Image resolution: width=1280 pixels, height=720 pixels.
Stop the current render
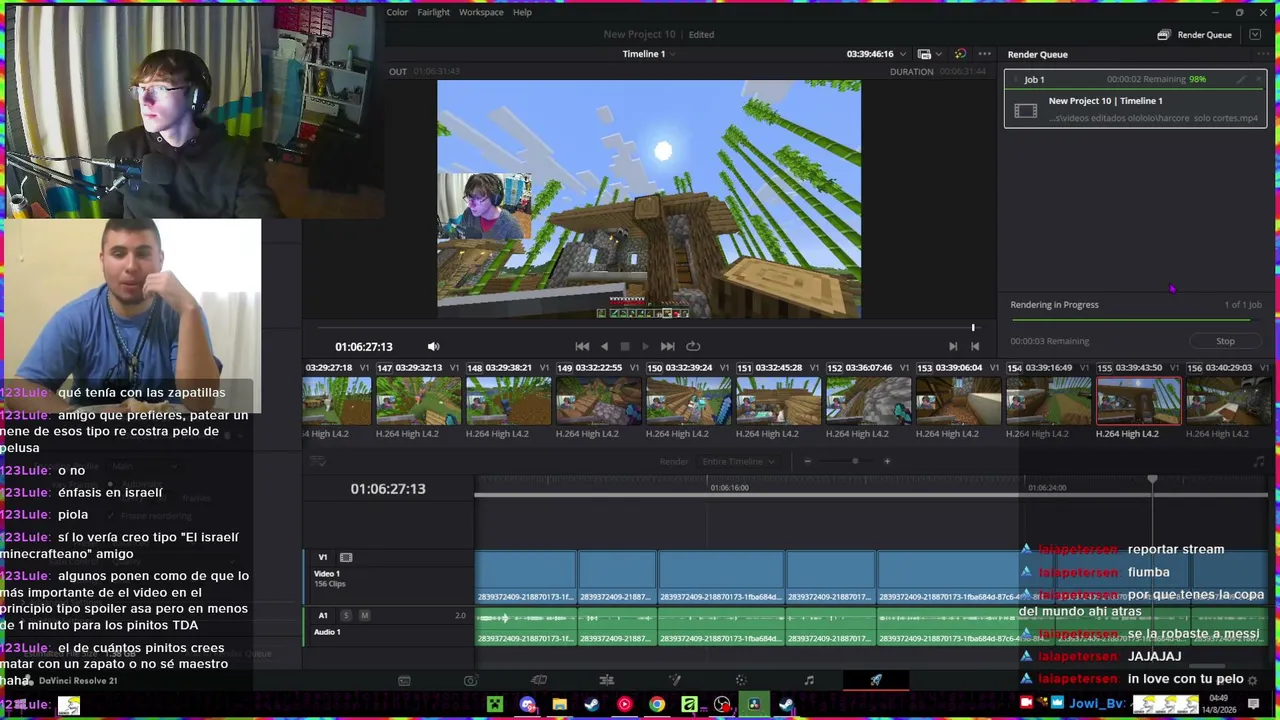tap(1225, 341)
